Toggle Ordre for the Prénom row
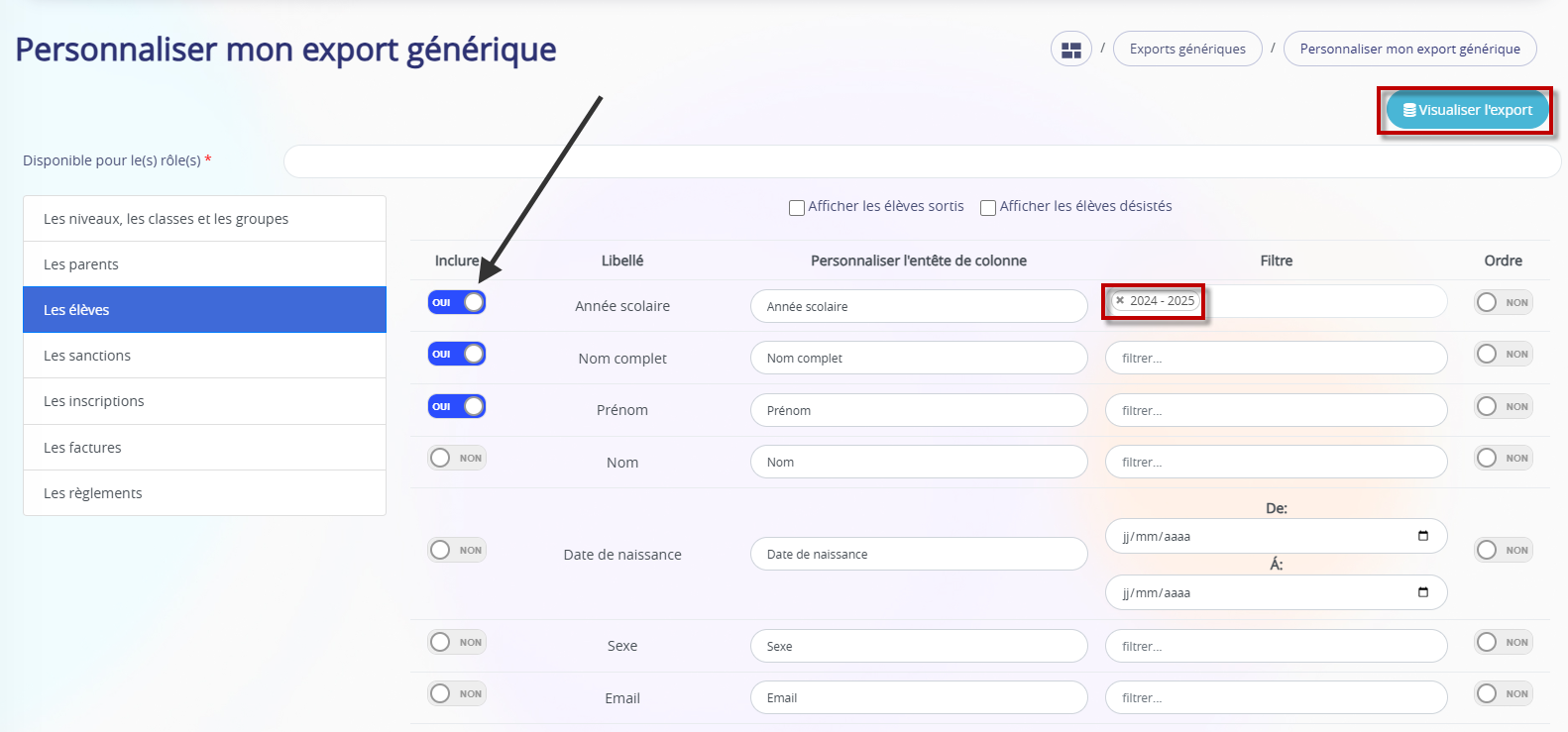The width and height of the screenshot is (1568, 732). [1504, 406]
